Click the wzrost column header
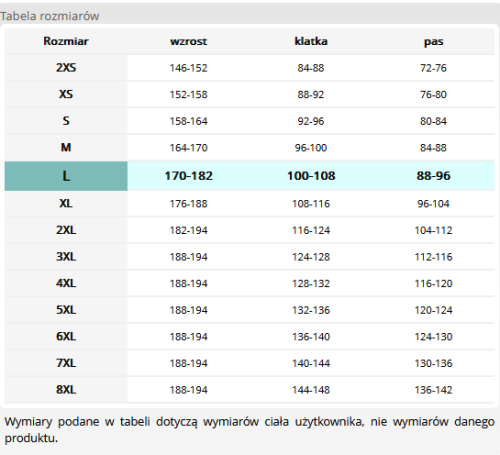 [x=189, y=41]
